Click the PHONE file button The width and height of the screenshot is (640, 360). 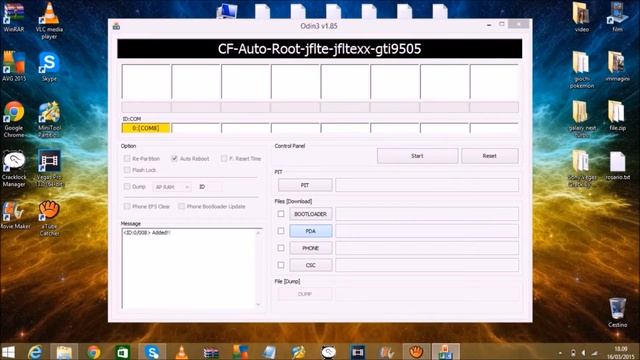point(311,248)
